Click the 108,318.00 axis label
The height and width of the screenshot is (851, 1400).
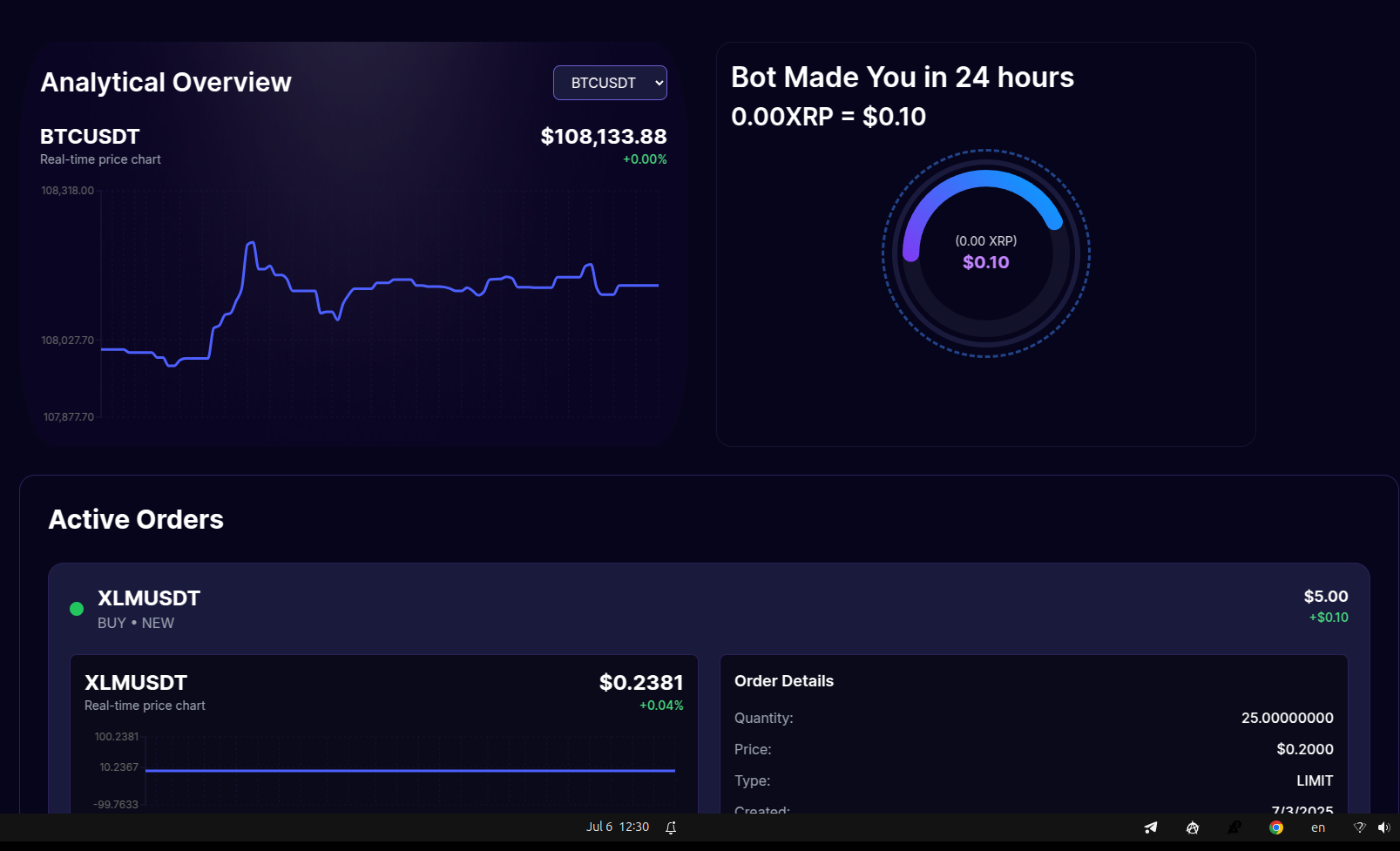click(x=68, y=191)
